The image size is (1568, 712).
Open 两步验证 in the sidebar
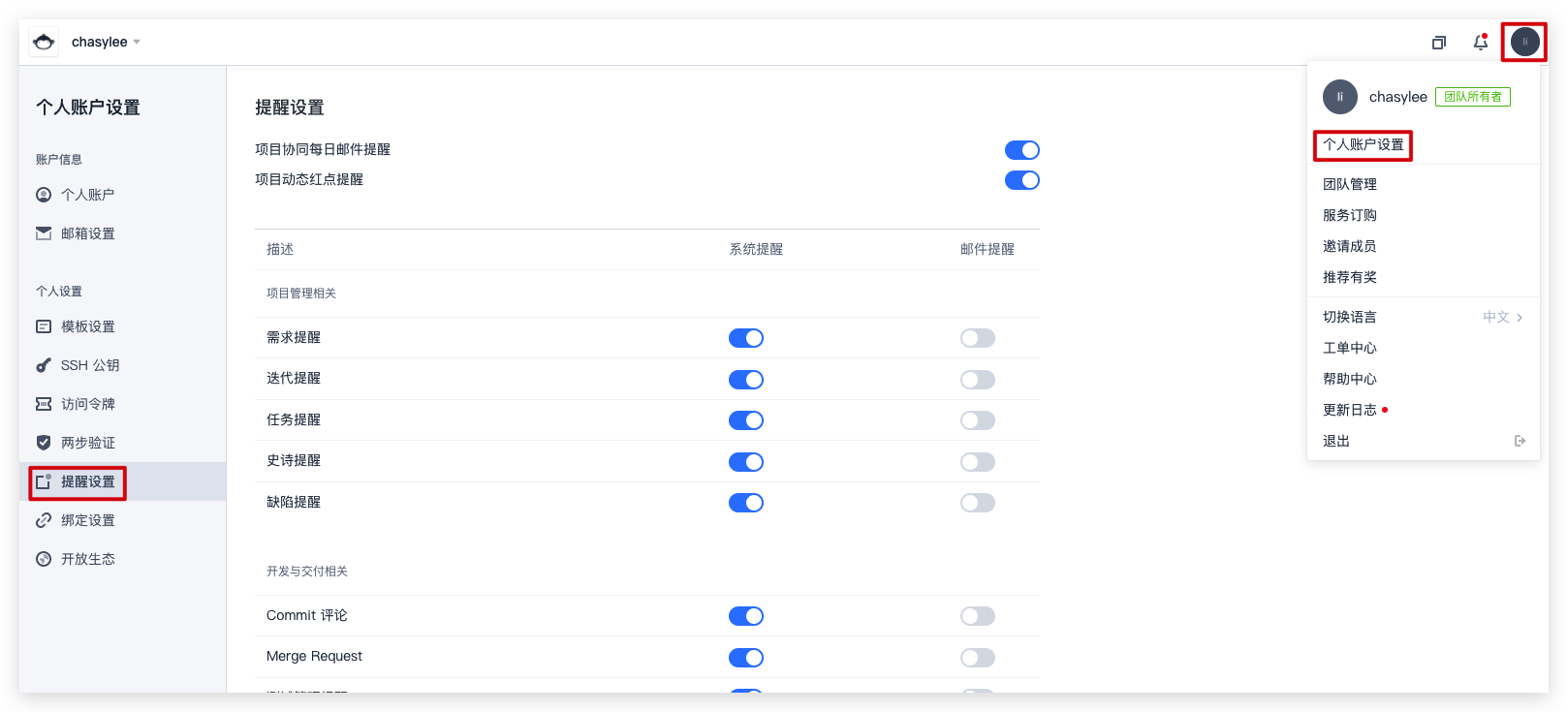pyautogui.click(x=87, y=443)
